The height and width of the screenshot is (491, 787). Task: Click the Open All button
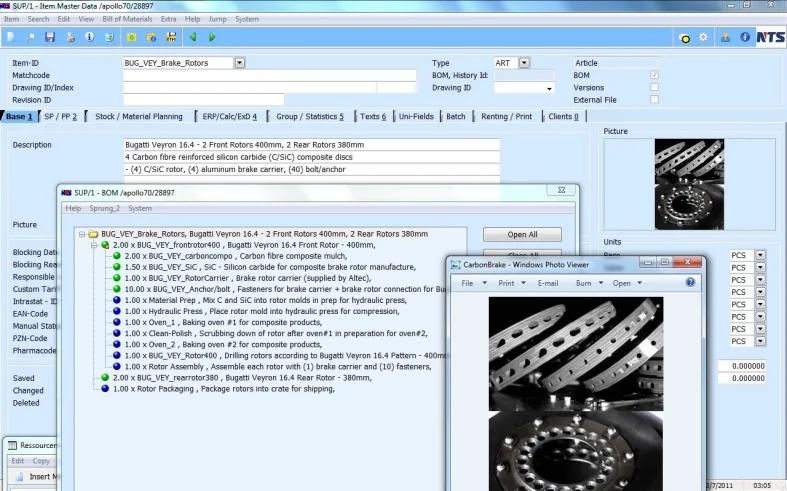coord(522,234)
